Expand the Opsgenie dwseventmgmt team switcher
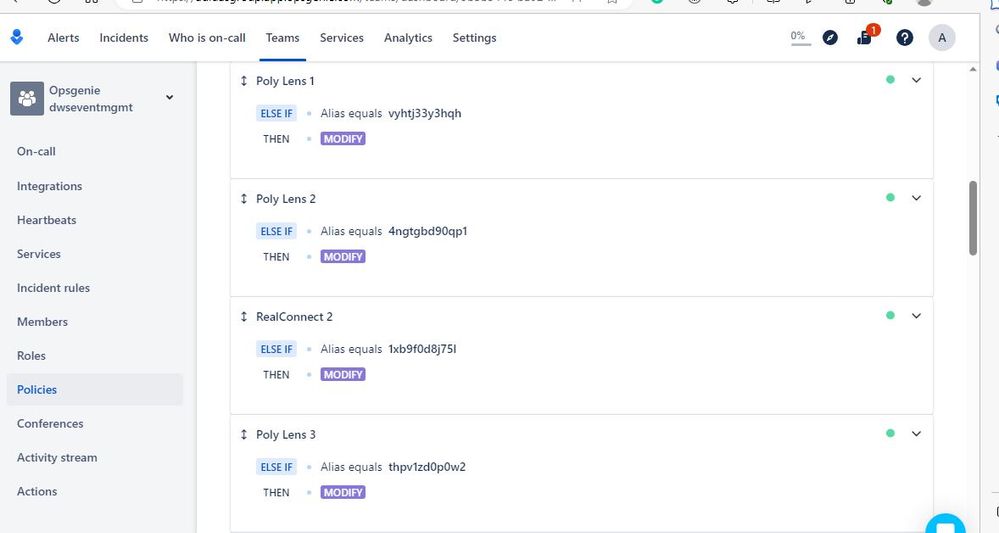Image resolution: width=999 pixels, height=533 pixels. coord(169,97)
